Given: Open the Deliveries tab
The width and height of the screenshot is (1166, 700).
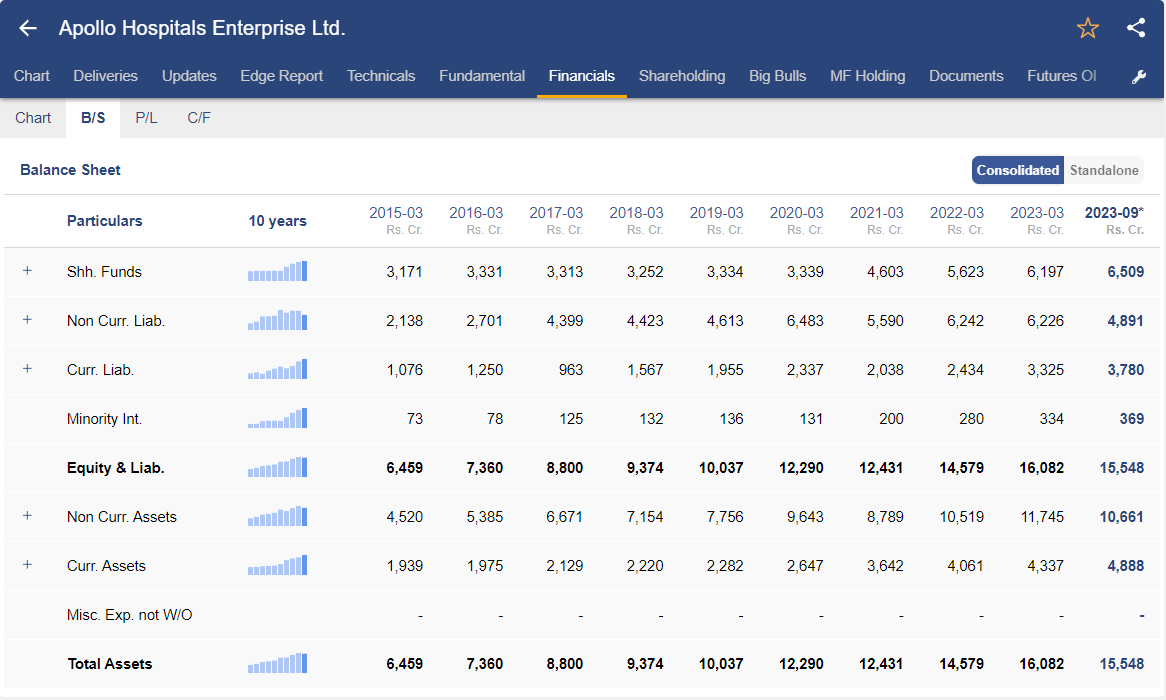Looking at the screenshot, I should click(106, 76).
